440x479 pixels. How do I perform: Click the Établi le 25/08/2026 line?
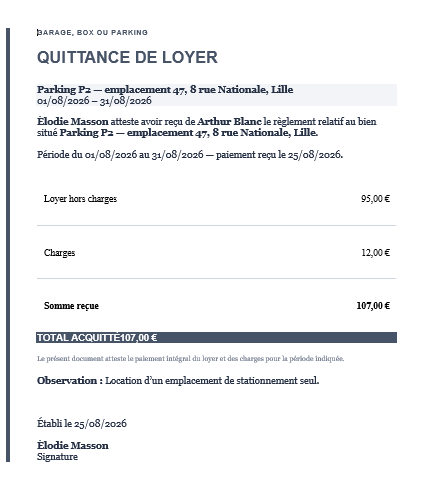tap(82, 423)
